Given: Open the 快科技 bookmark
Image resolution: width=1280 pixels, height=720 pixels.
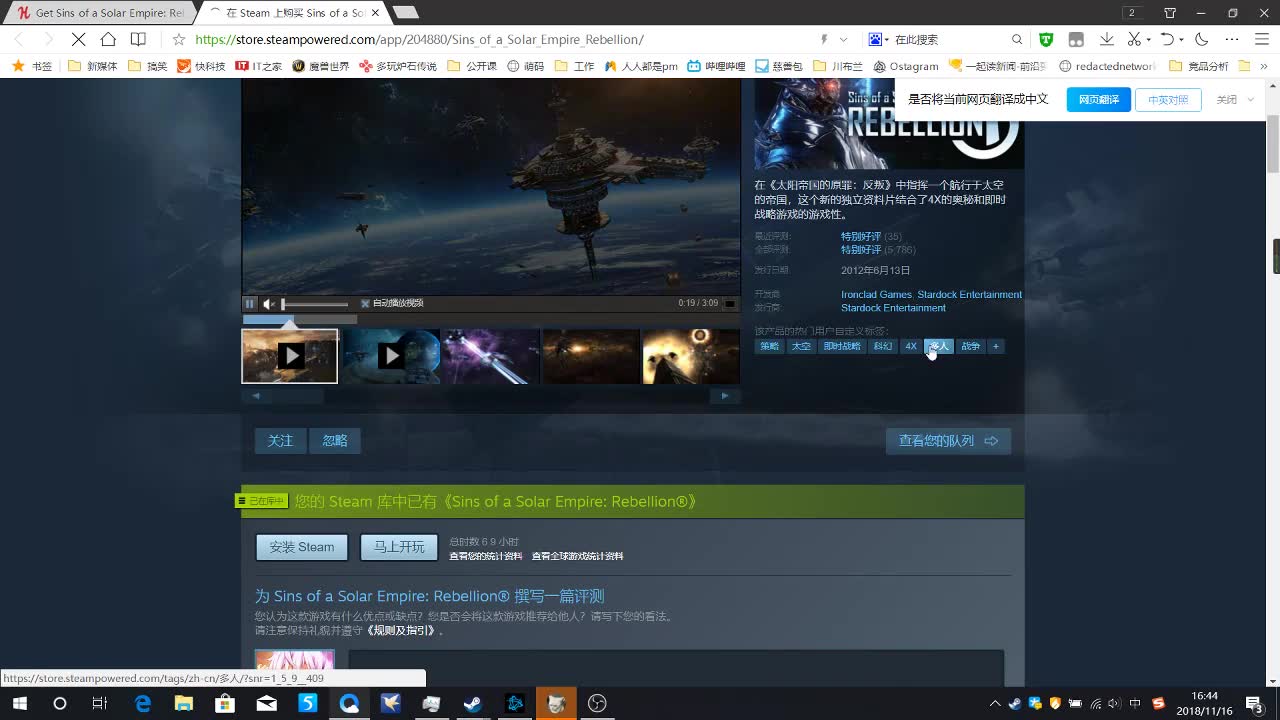Looking at the screenshot, I should pyautogui.click(x=201, y=66).
